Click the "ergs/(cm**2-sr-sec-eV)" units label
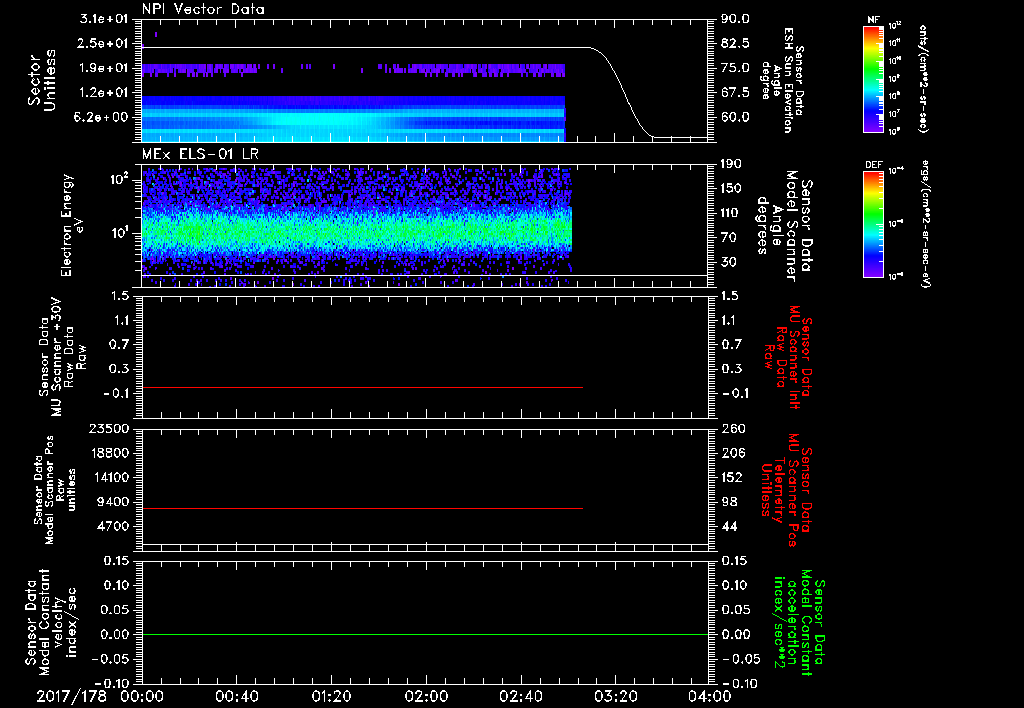The height and width of the screenshot is (708, 1024). (925, 223)
